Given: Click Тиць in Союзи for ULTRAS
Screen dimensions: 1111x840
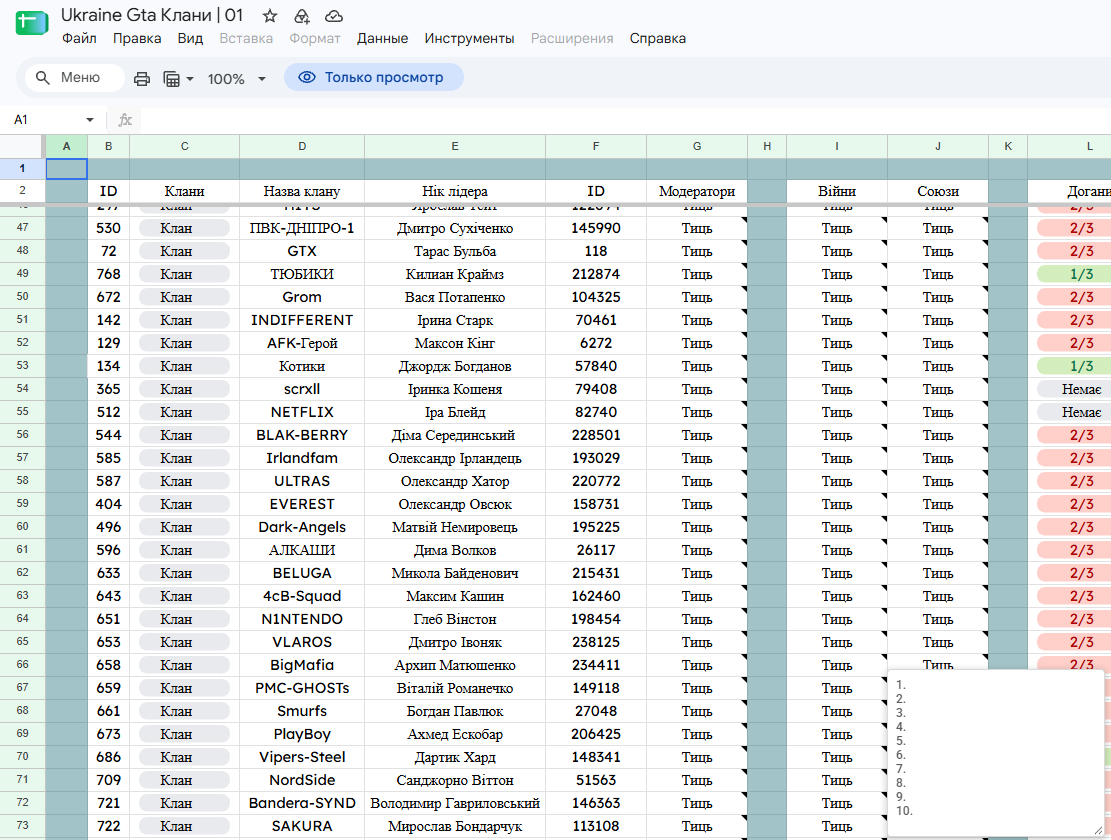Looking at the screenshot, I should [938, 481].
